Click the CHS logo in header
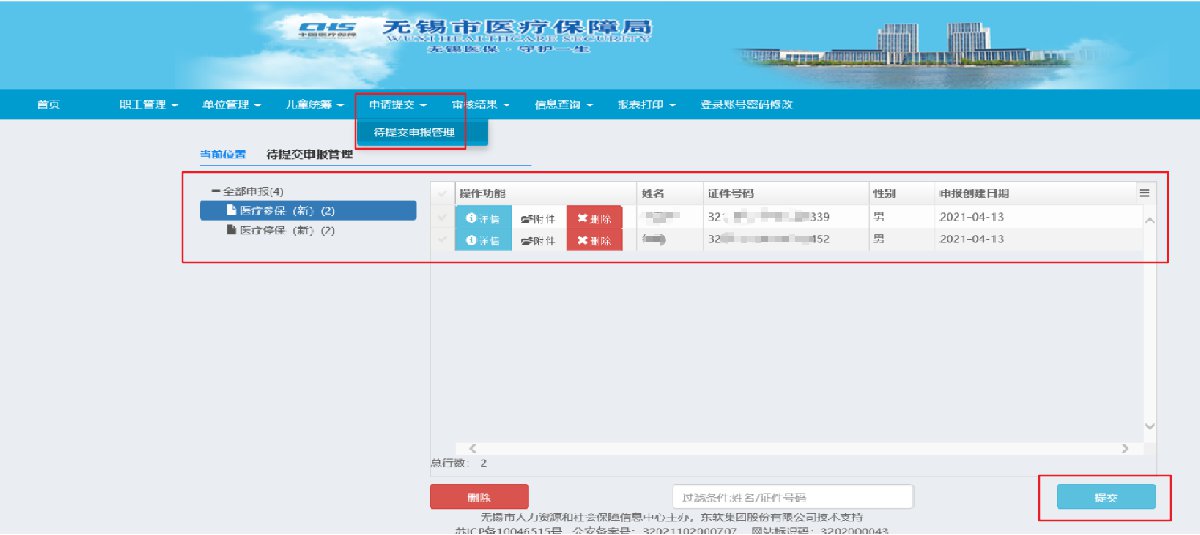The width and height of the screenshot is (1200, 535). click(x=327, y=28)
